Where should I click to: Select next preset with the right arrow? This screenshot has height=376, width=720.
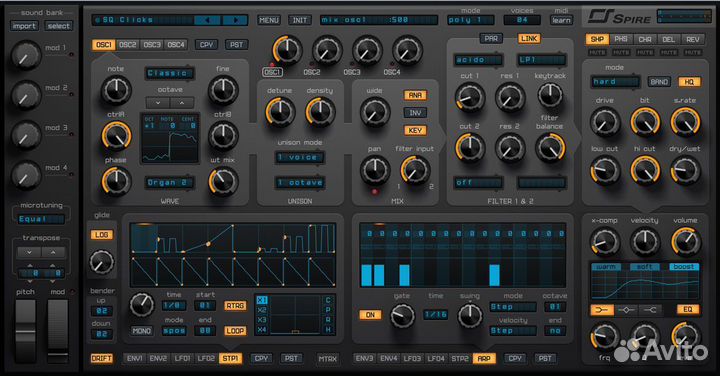tap(235, 20)
